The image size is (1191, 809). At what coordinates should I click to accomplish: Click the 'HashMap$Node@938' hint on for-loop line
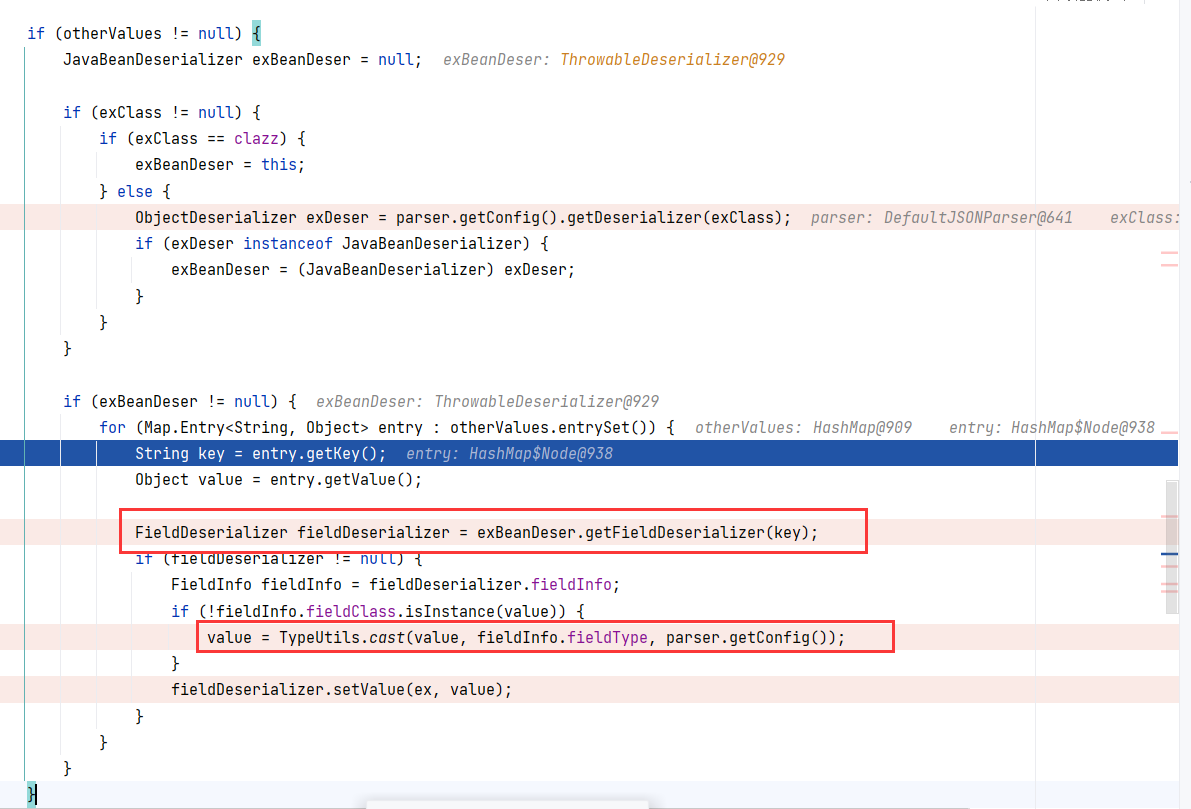tap(1082, 427)
